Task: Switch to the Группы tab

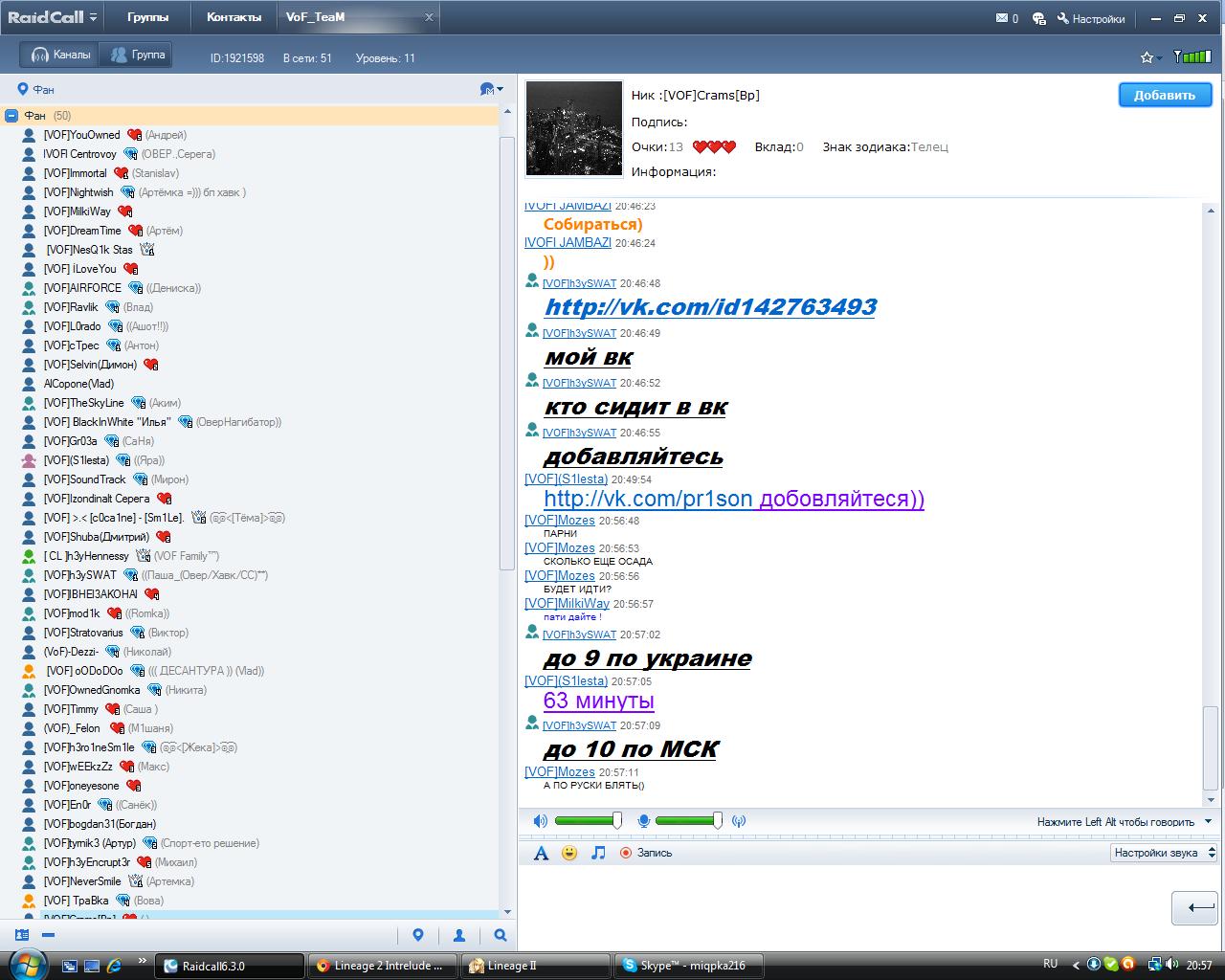Action: (147, 17)
